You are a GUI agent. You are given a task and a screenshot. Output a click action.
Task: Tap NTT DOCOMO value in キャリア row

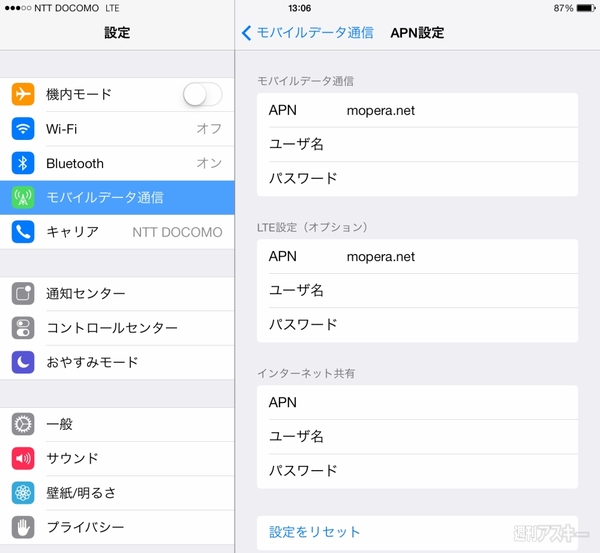click(177, 232)
